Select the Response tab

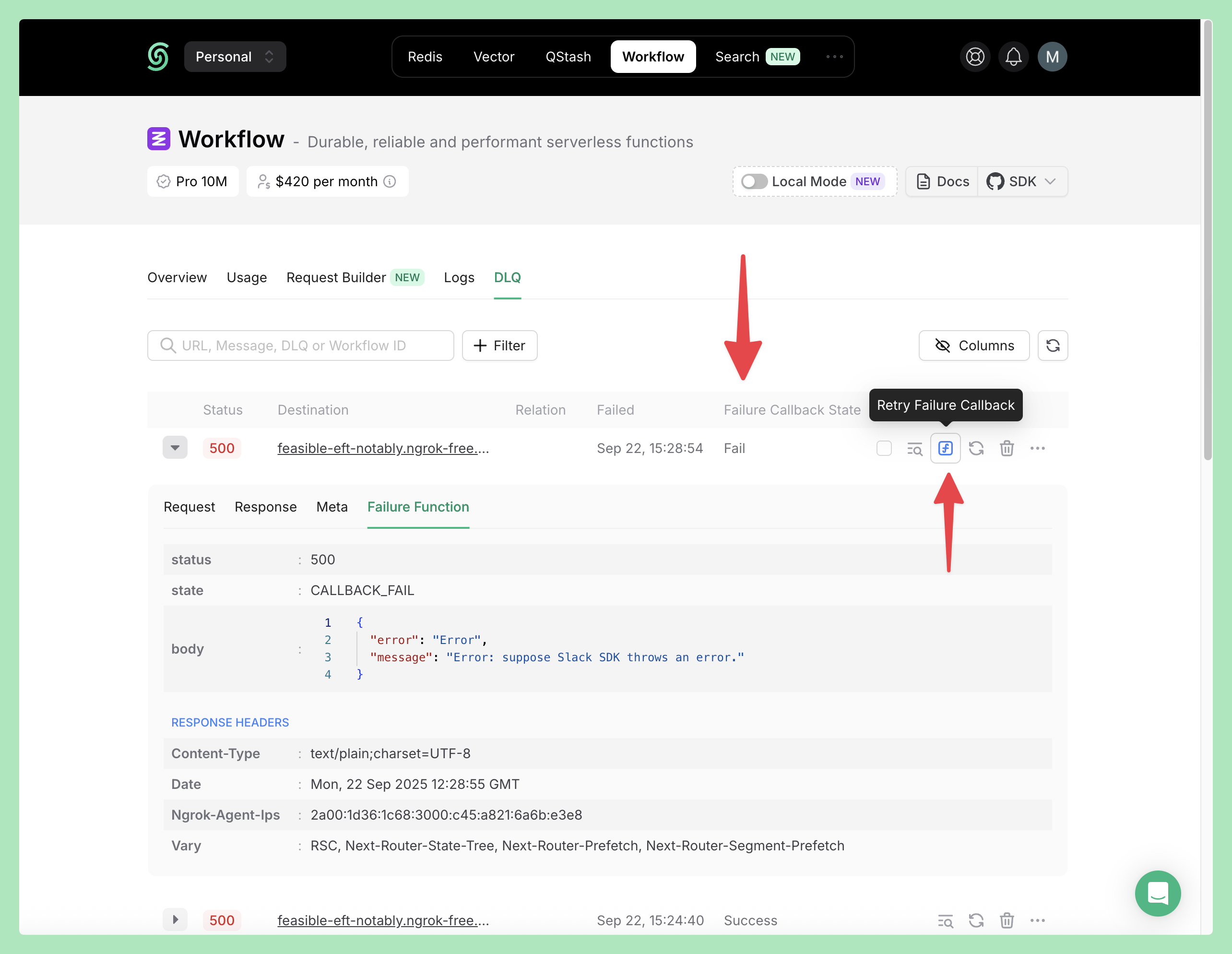pyautogui.click(x=265, y=507)
